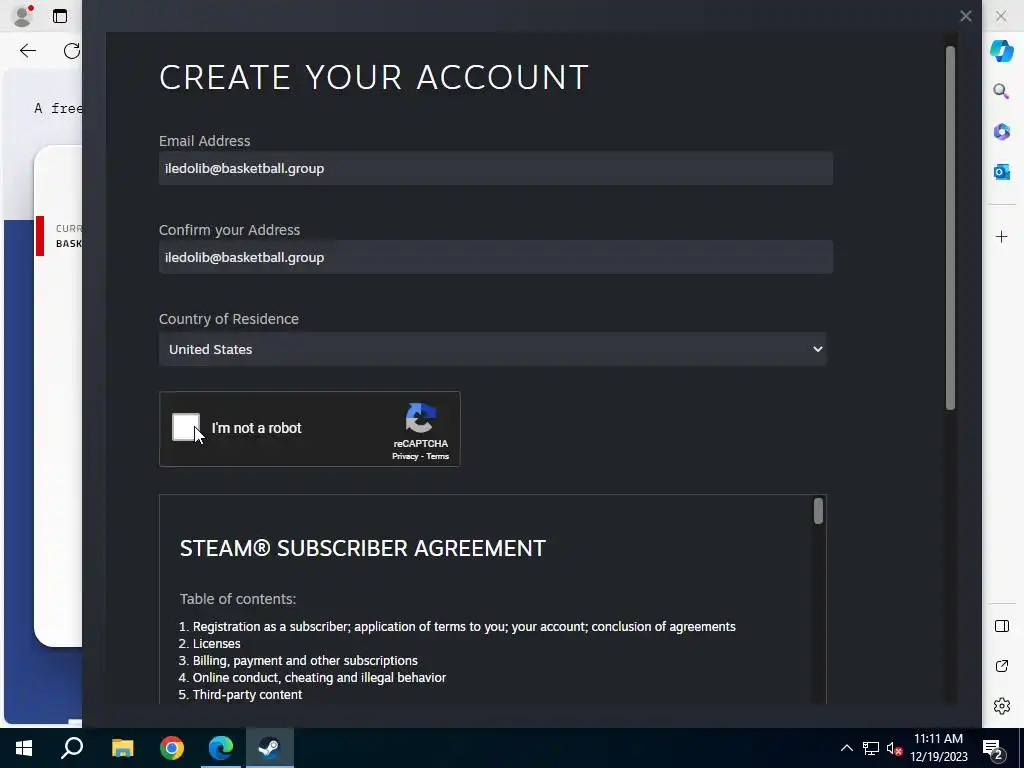1024x768 pixels.
Task: Open Edge profile avatar icon
Action: (23, 16)
